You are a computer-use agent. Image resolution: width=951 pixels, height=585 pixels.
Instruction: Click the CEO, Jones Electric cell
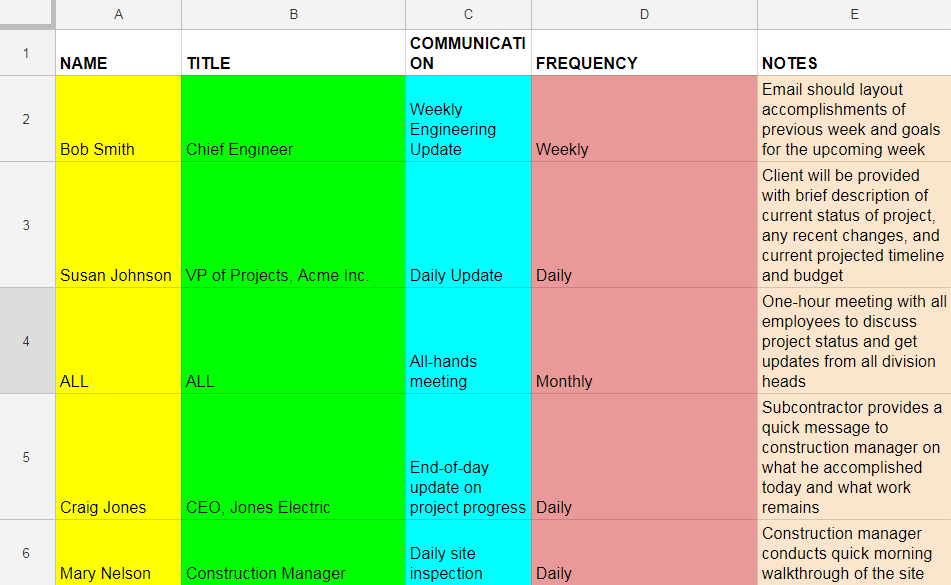tap(293, 457)
